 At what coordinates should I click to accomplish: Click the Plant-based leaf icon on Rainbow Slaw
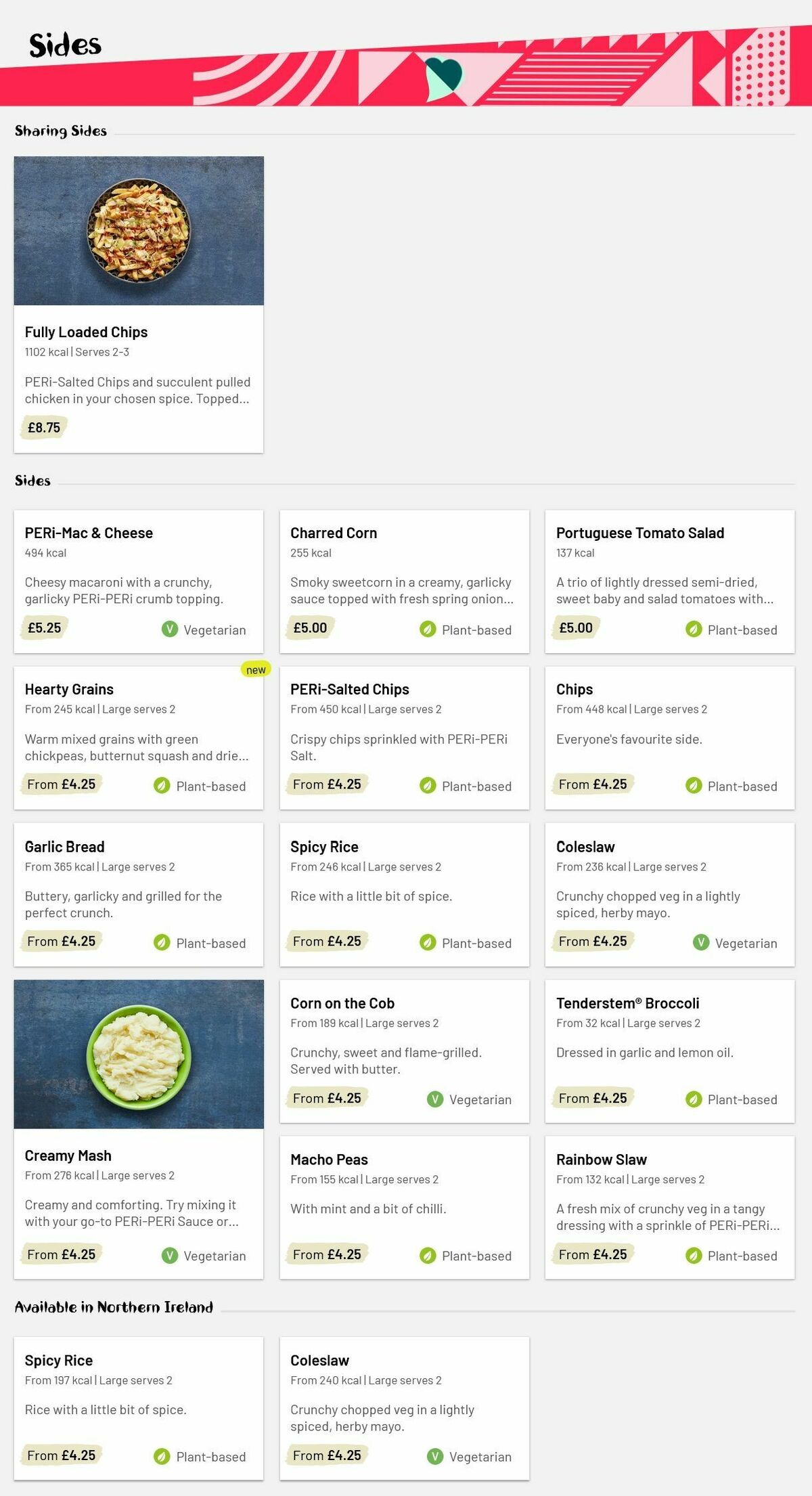point(694,1256)
